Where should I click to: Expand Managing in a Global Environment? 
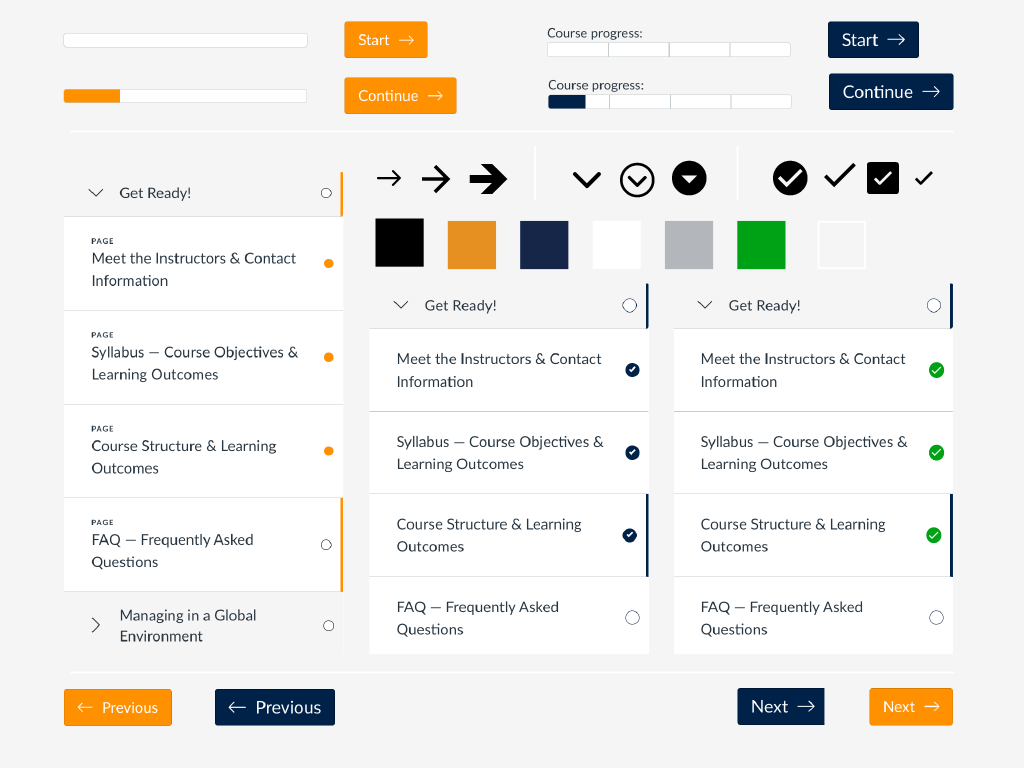tap(96, 625)
